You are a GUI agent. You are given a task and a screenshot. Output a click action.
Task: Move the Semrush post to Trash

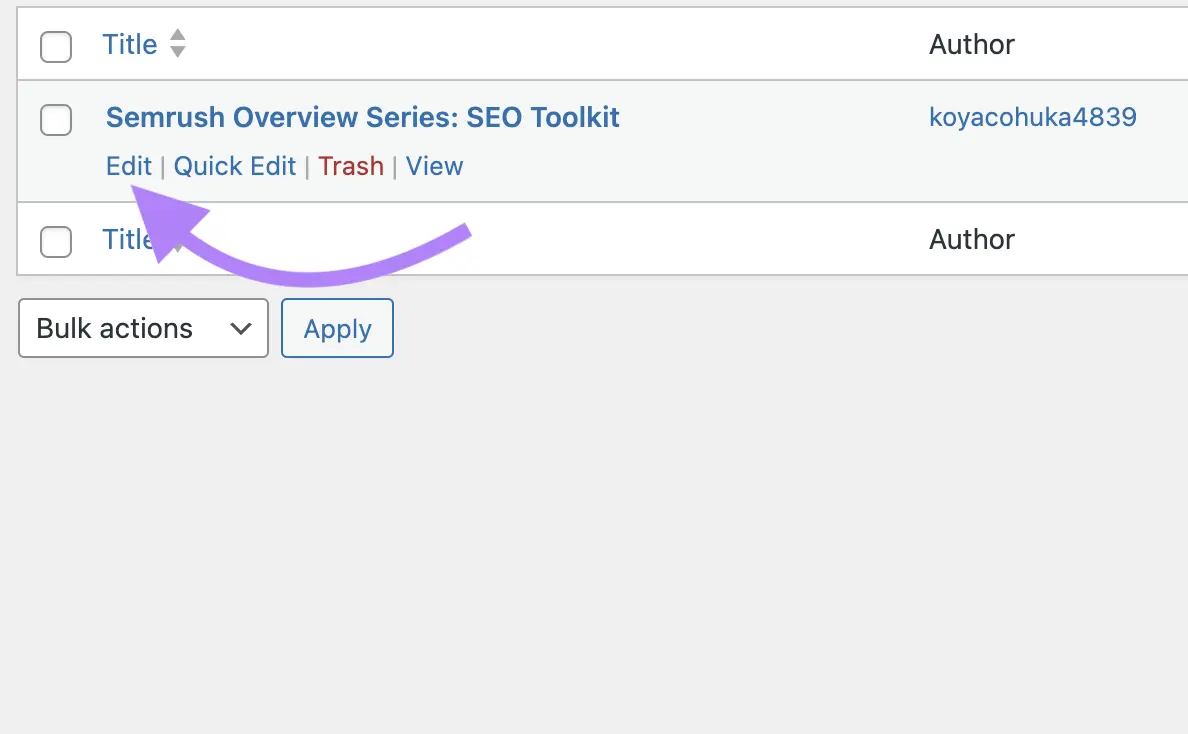tap(351, 166)
